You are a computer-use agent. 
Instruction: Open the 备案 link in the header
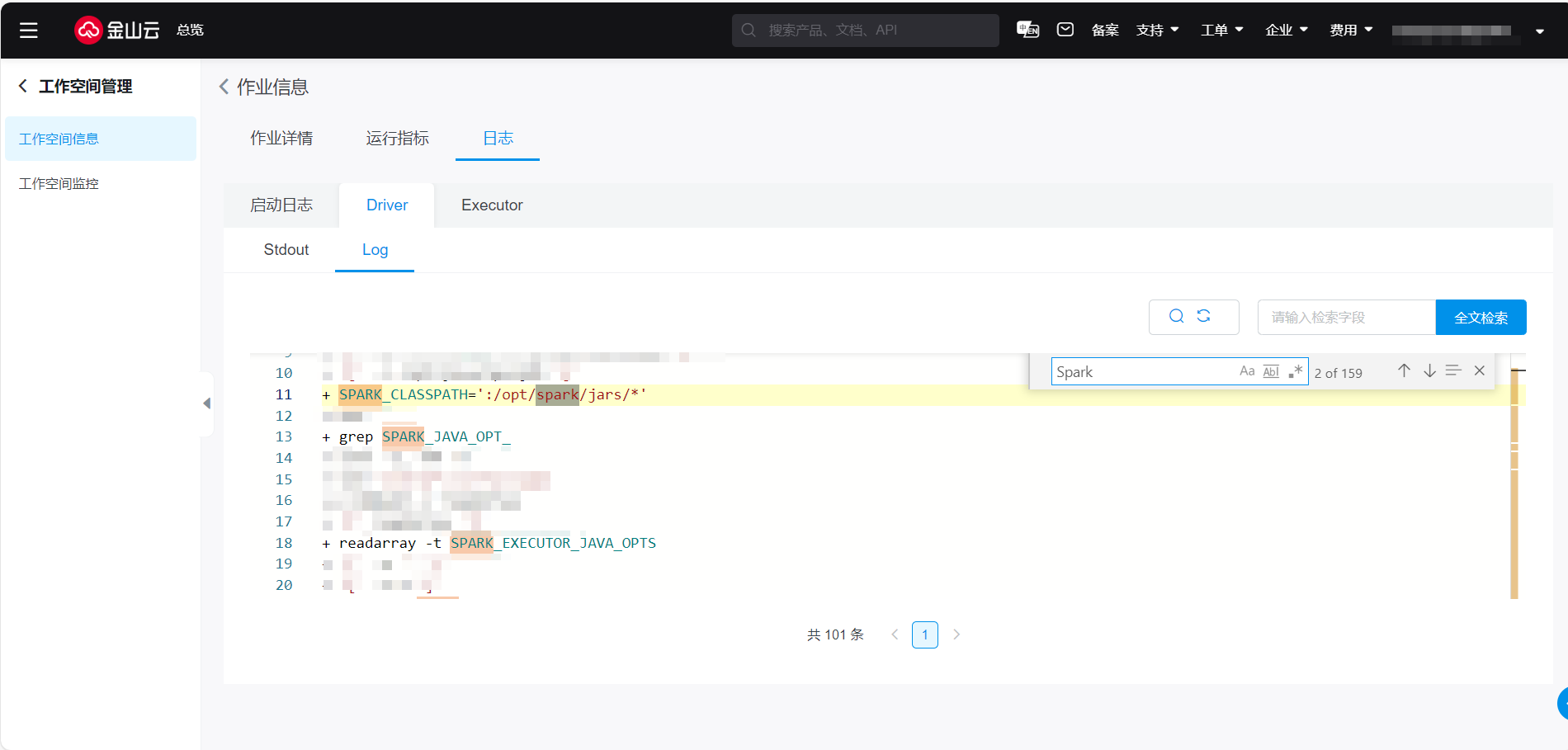[x=1105, y=31]
